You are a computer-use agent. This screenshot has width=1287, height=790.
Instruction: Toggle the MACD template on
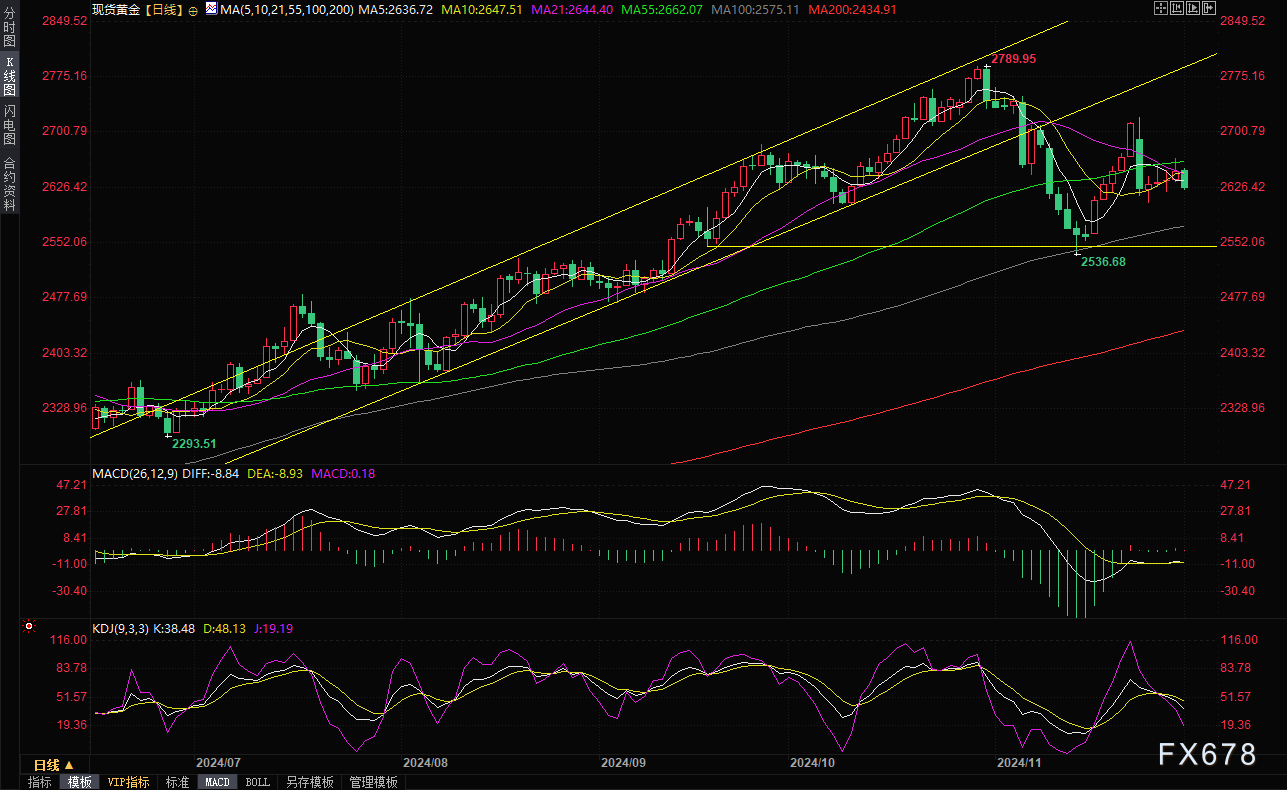point(217,782)
